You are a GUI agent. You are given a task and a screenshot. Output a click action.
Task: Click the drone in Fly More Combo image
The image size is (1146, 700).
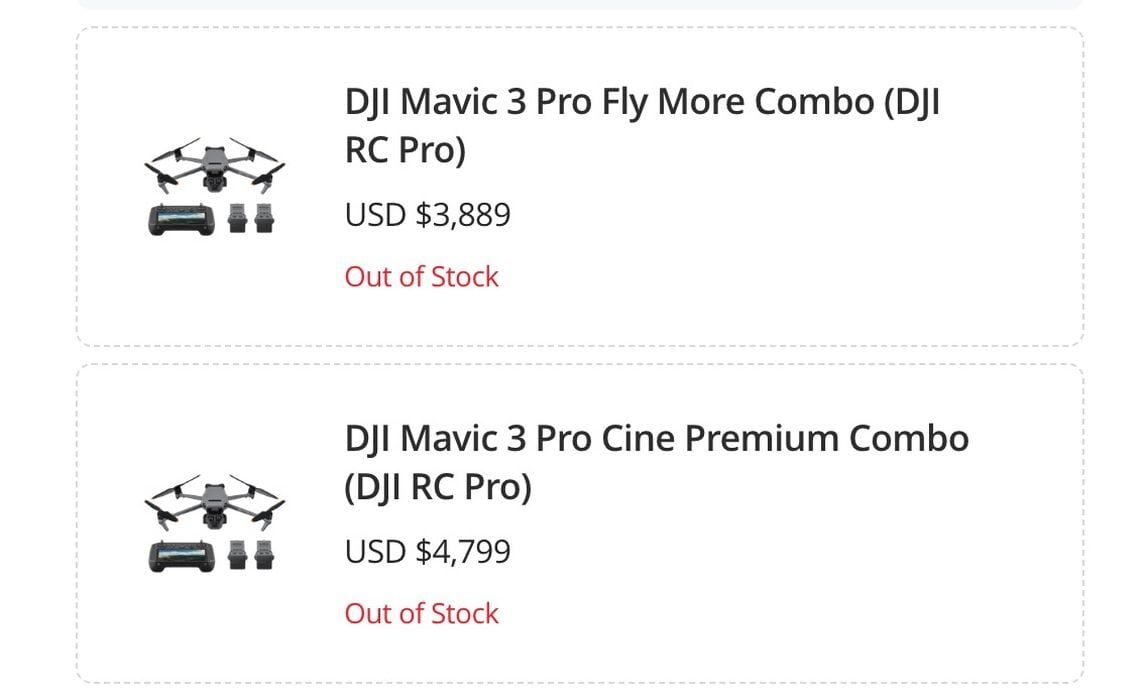point(214,165)
